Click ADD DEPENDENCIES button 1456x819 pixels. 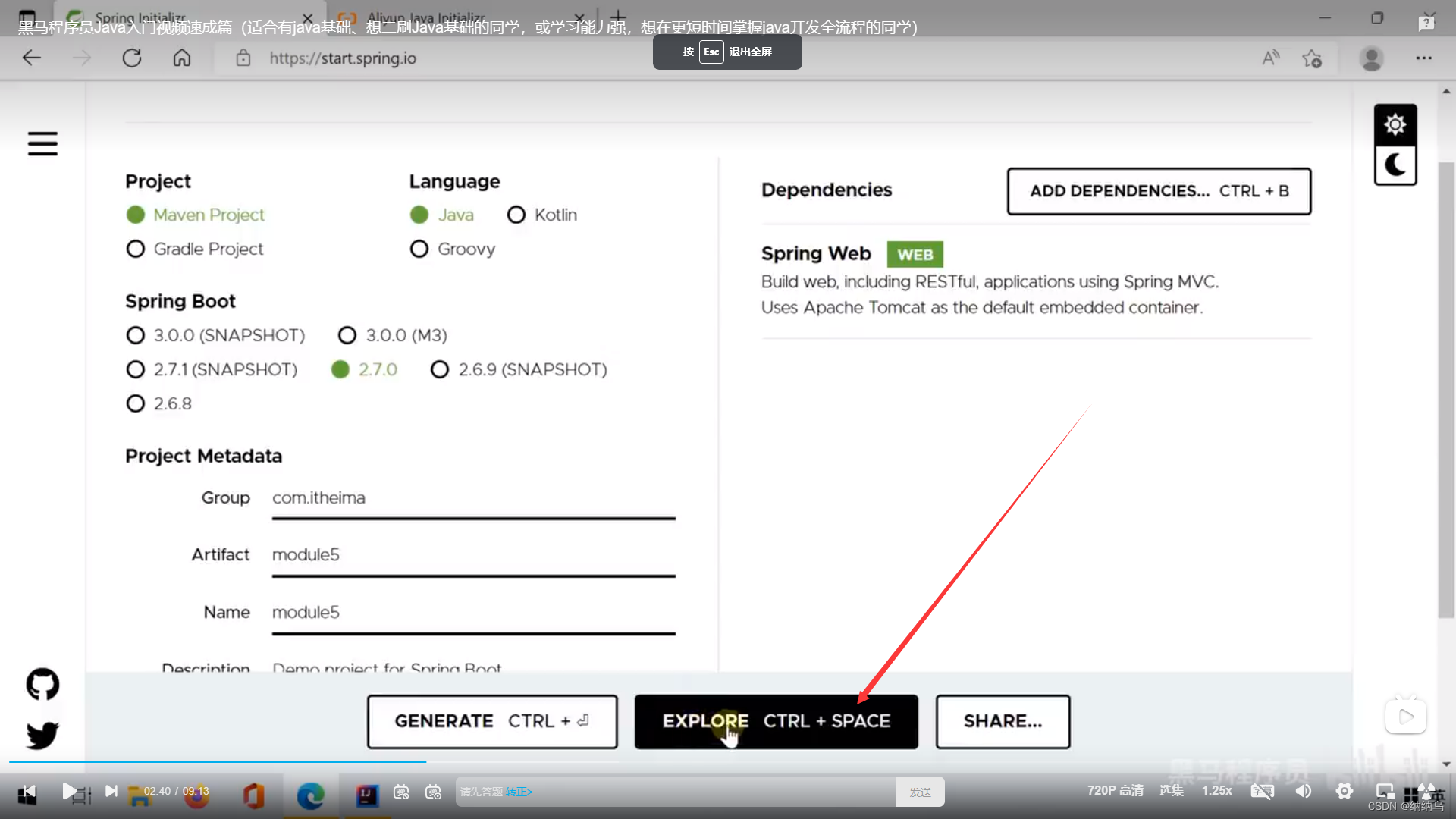pos(1159,191)
